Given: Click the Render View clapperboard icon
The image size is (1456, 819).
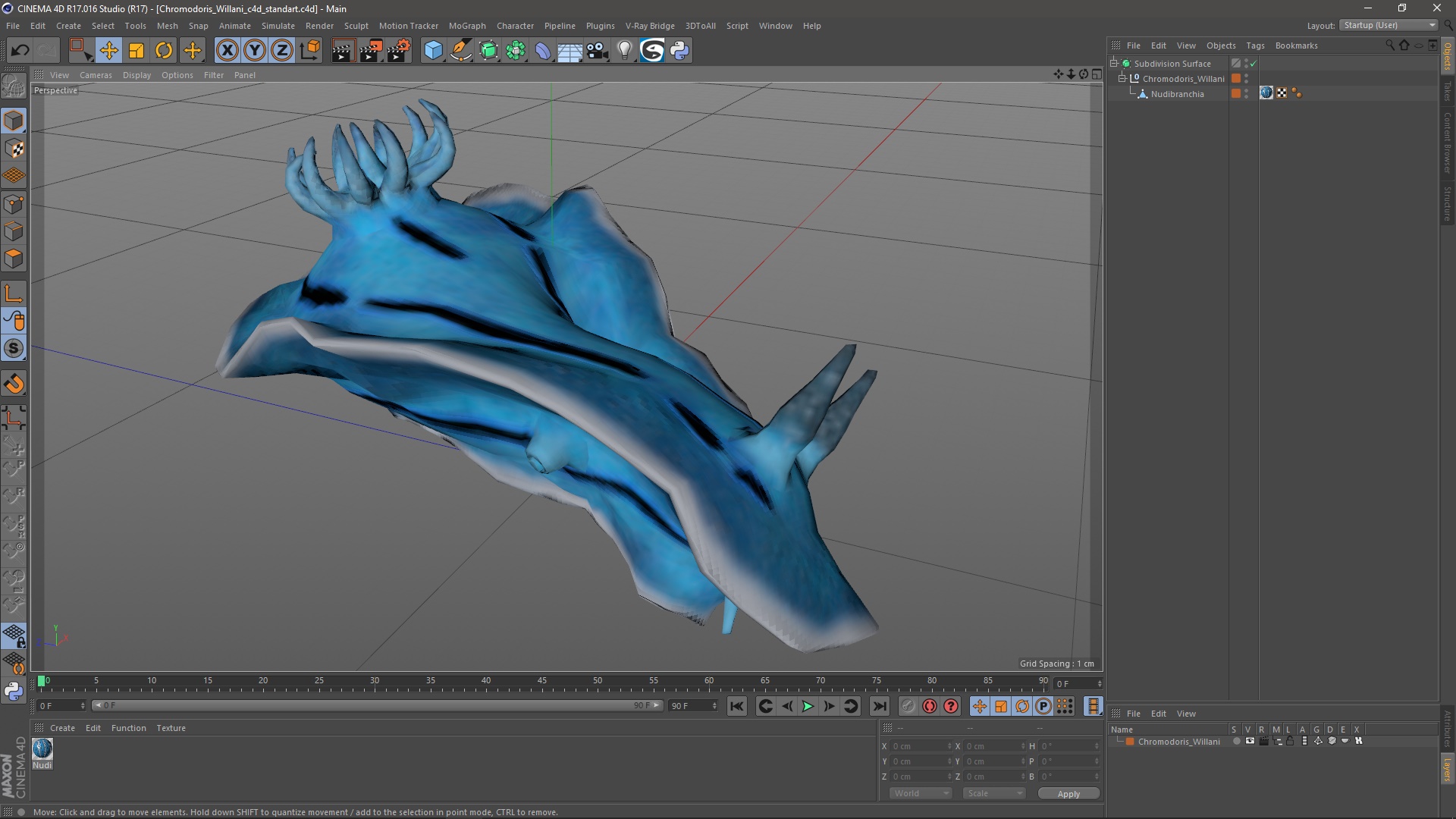Looking at the screenshot, I should 343,51.
